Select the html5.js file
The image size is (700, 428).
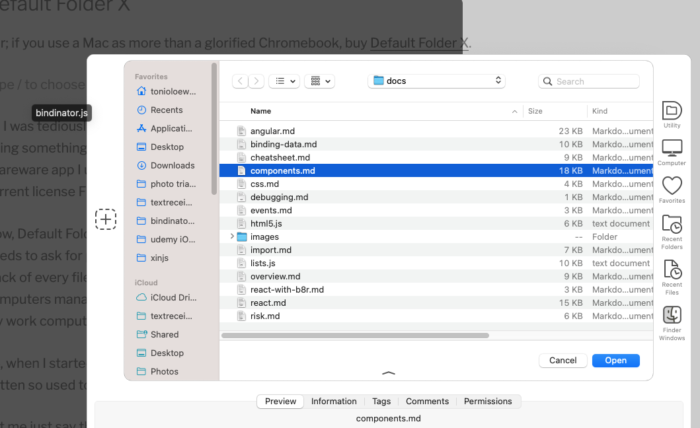[x=436, y=224]
